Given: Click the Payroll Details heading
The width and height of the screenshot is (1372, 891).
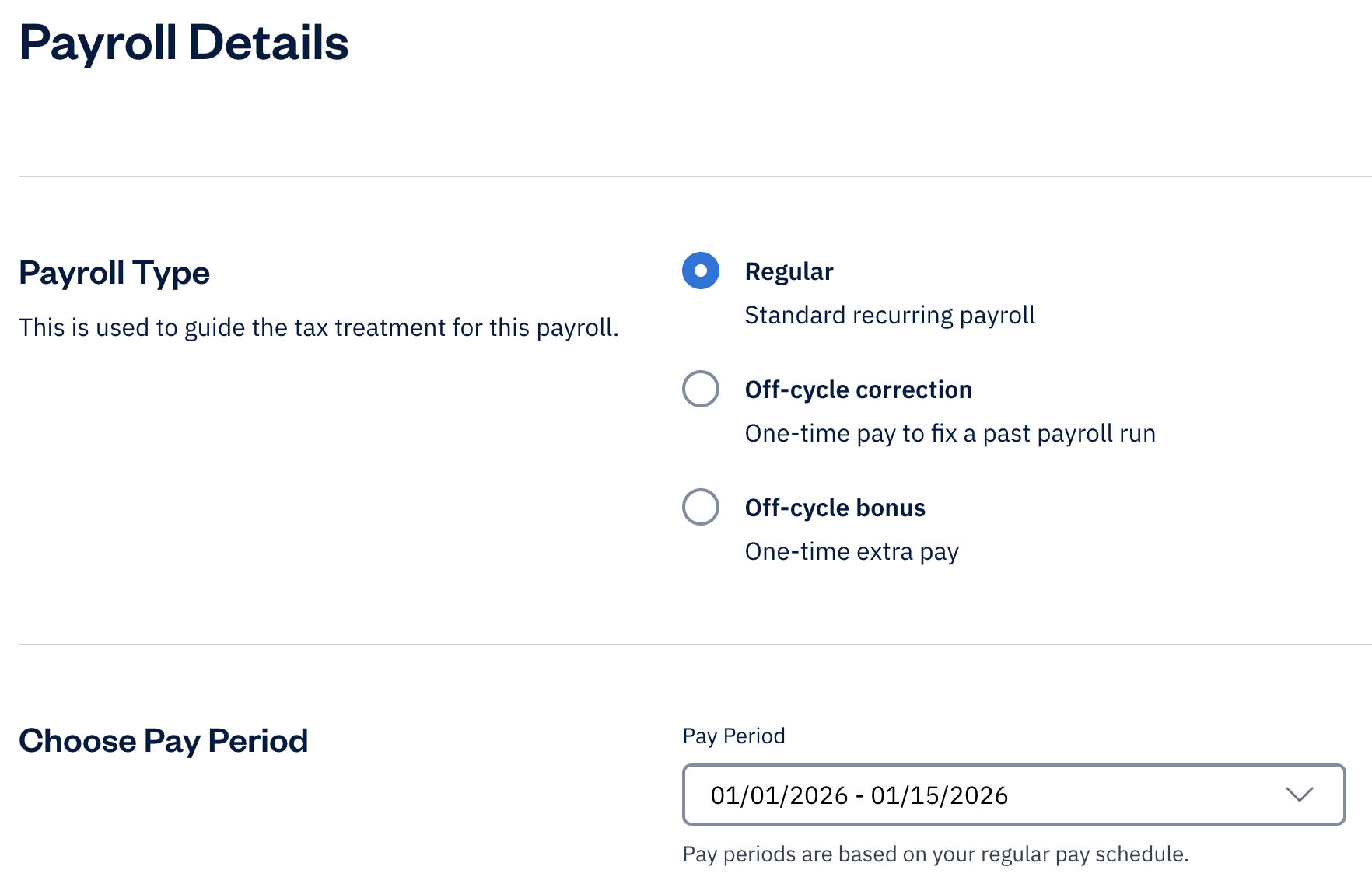Looking at the screenshot, I should (184, 43).
